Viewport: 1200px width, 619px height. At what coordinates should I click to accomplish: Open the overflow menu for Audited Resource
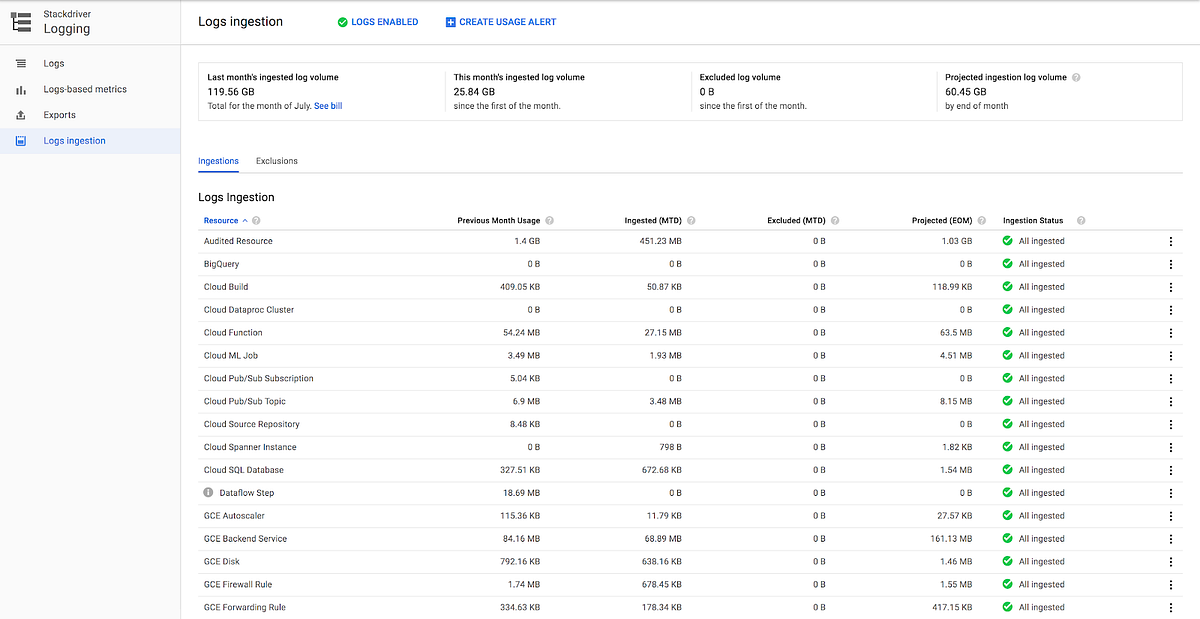(1171, 240)
